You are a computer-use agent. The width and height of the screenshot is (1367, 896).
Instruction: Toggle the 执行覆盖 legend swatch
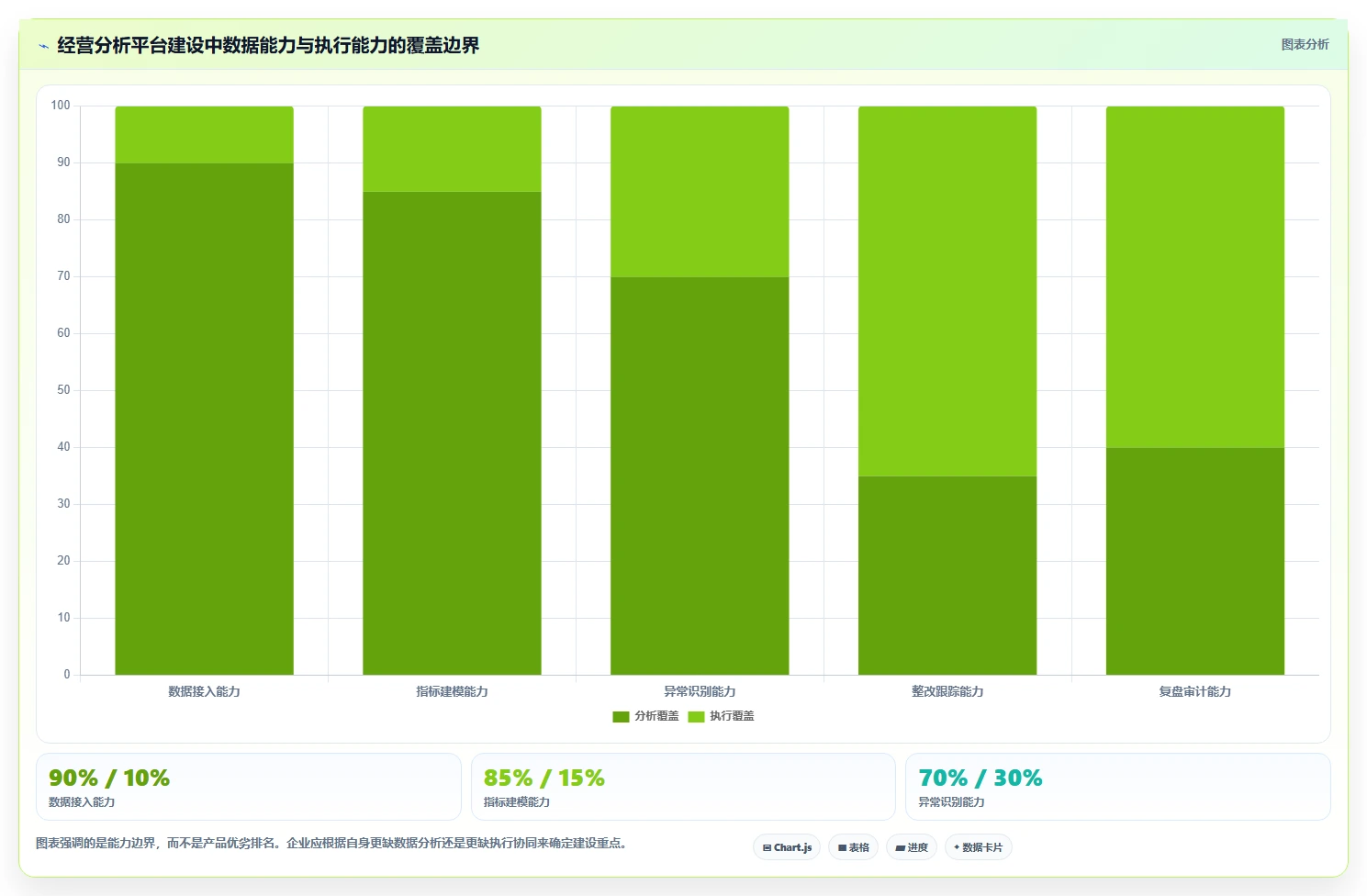[x=696, y=717]
